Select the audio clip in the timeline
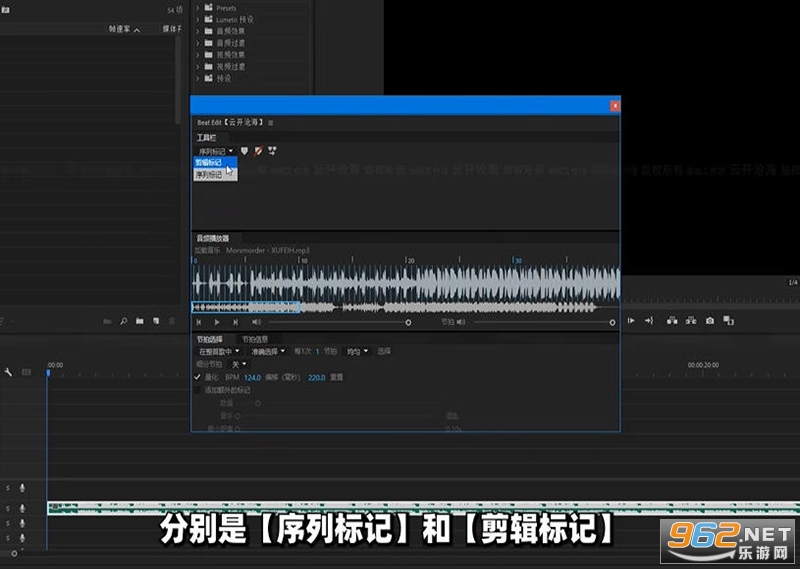 423,508
